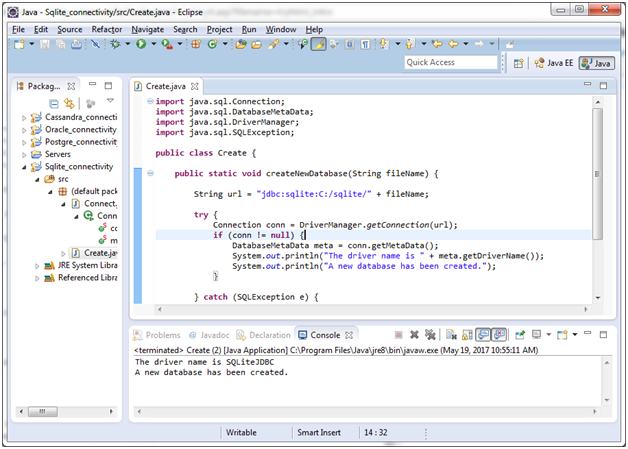This screenshot has width=628, height=449.
Task: Click the Open Type icon
Action: tap(241, 44)
